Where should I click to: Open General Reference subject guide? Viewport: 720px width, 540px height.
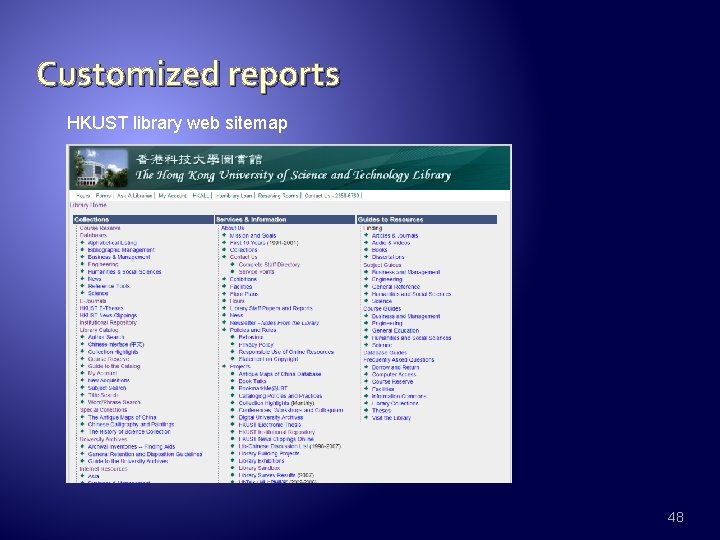click(396, 287)
